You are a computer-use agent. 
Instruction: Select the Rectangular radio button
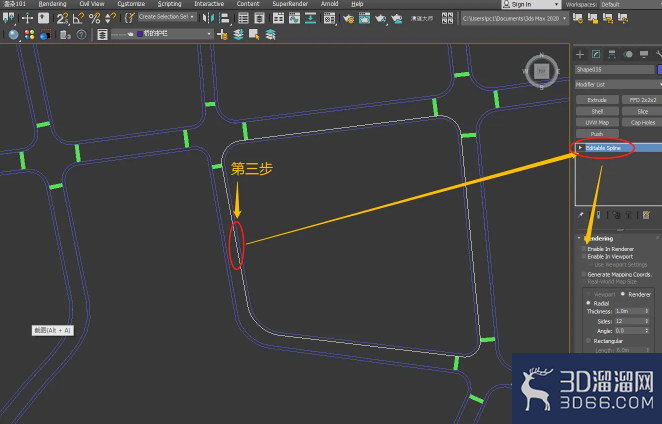click(x=588, y=340)
